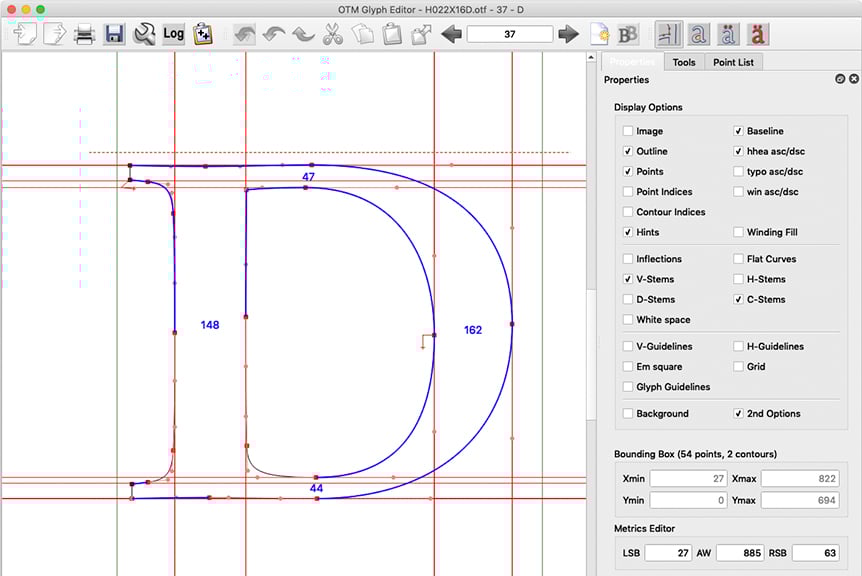This screenshot has height=576, width=862.
Task: Uncheck hhea asc/dsc checkbox
Action: pyautogui.click(x=738, y=151)
